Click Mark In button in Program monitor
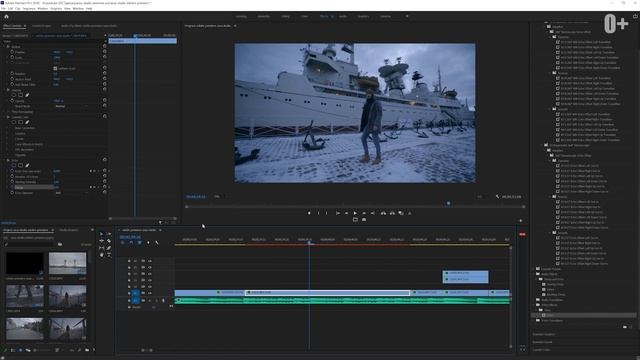 click(318, 213)
